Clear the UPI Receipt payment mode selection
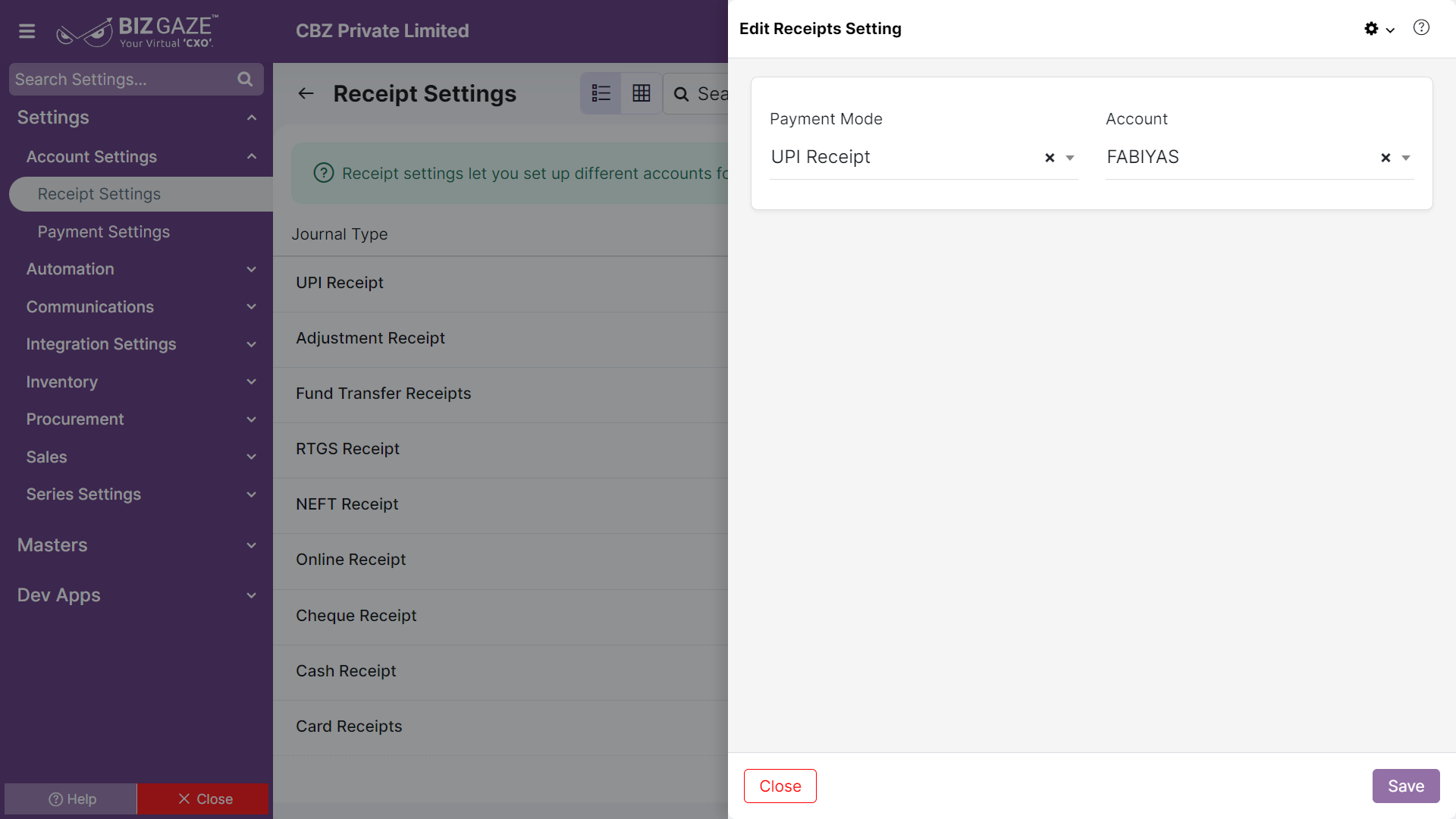This screenshot has height=819, width=1456. point(1050,158)
